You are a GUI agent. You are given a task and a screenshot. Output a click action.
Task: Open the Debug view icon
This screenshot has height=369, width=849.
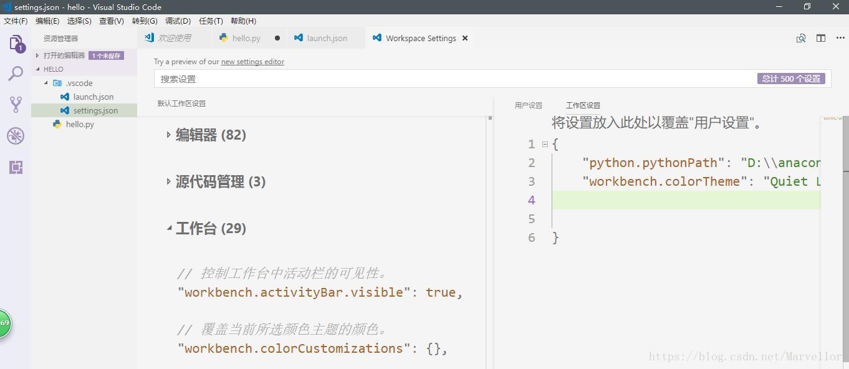pyautogui.click(x=16, y=135)
